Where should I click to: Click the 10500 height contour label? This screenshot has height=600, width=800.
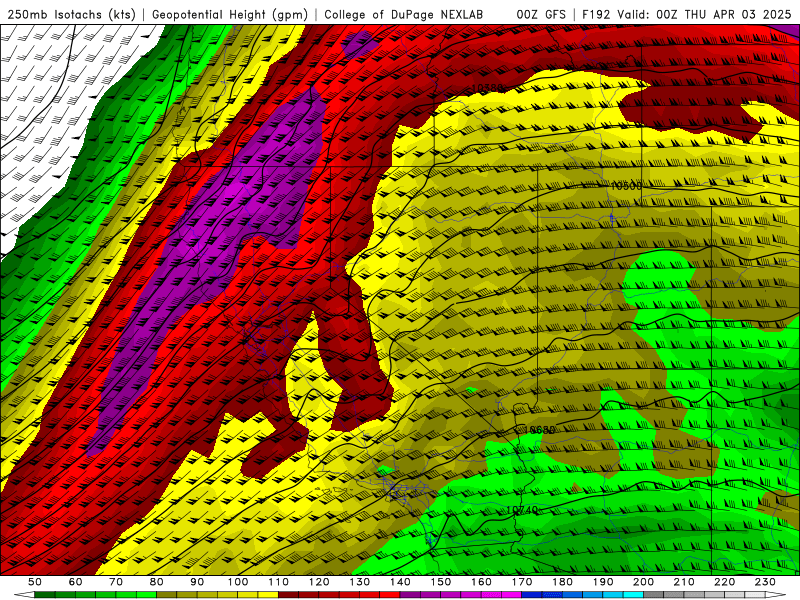point(627,186)
